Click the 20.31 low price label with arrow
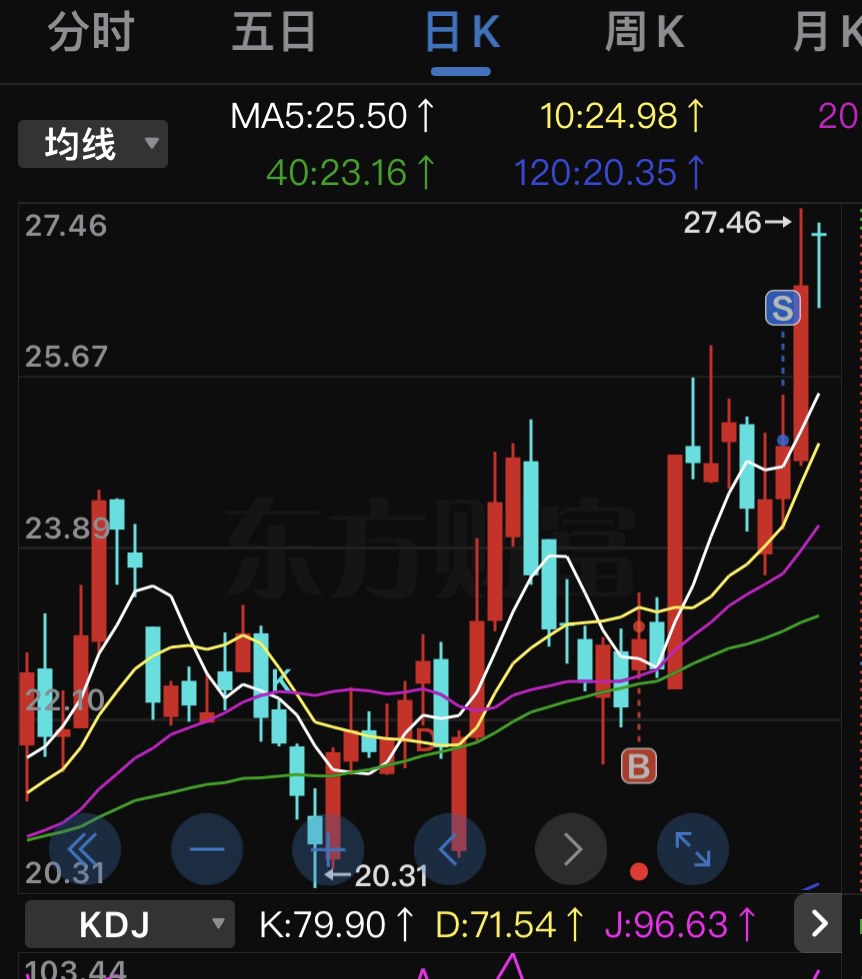The image size is (862, 979). [x=376, y=875]
